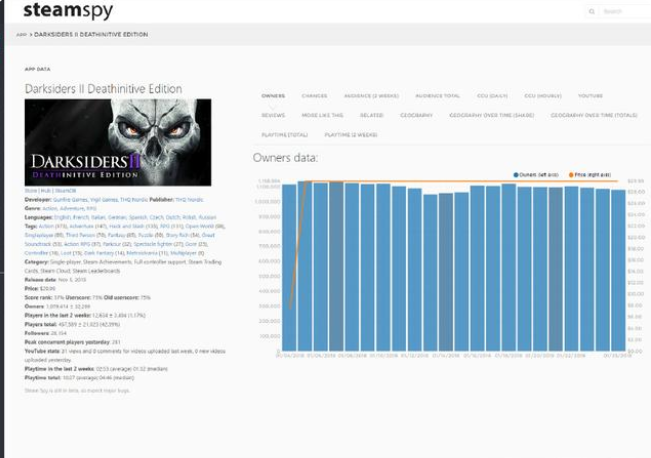Open the Store link
Image resolution: width=651 pixels, height=458 pixels.
[31, 191]
